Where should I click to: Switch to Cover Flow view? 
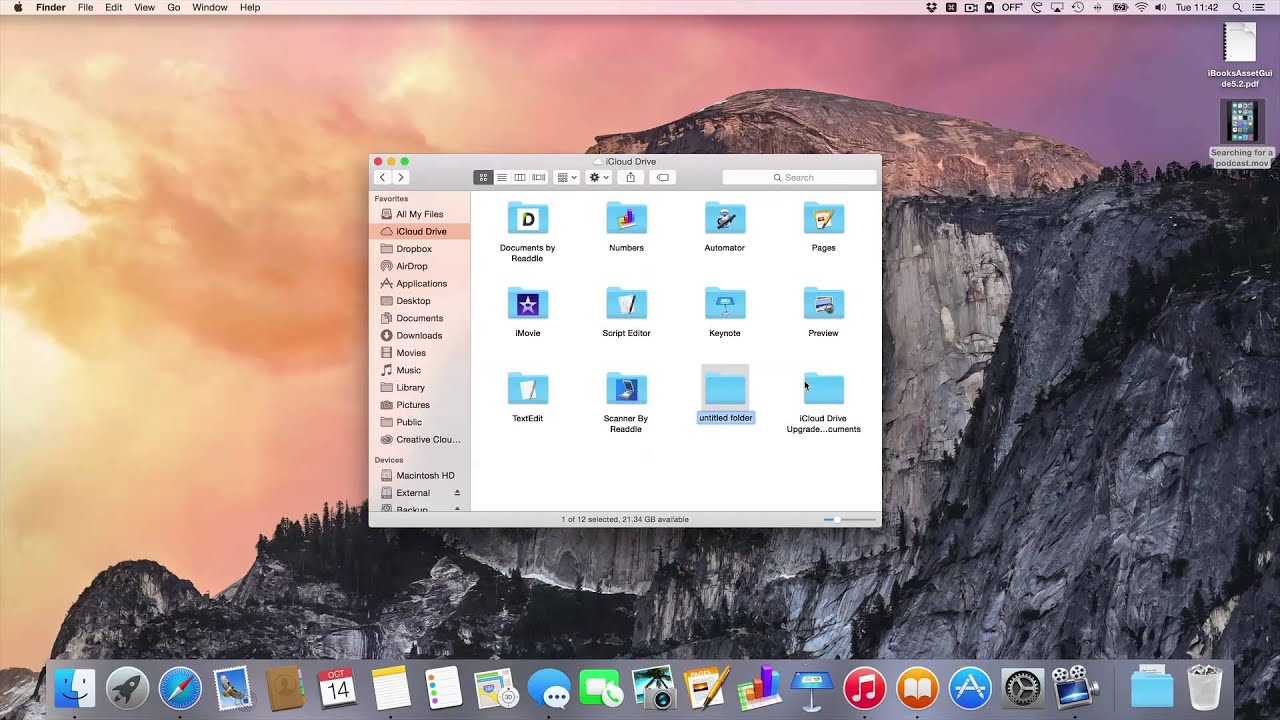pos(539,177)
